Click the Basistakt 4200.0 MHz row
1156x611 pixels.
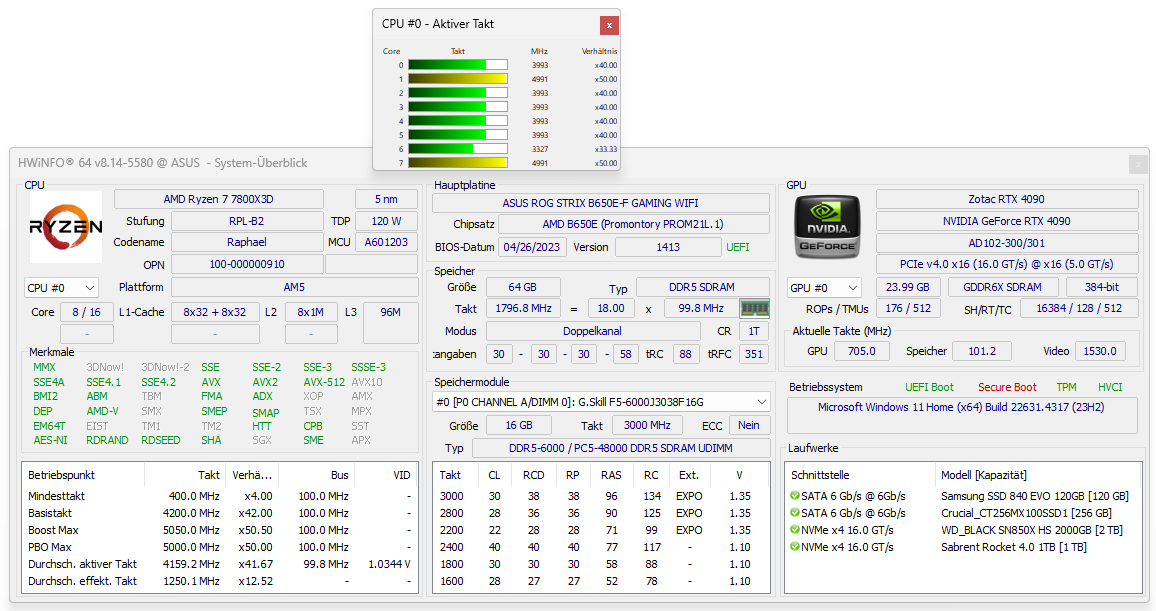tap(219, 513)
